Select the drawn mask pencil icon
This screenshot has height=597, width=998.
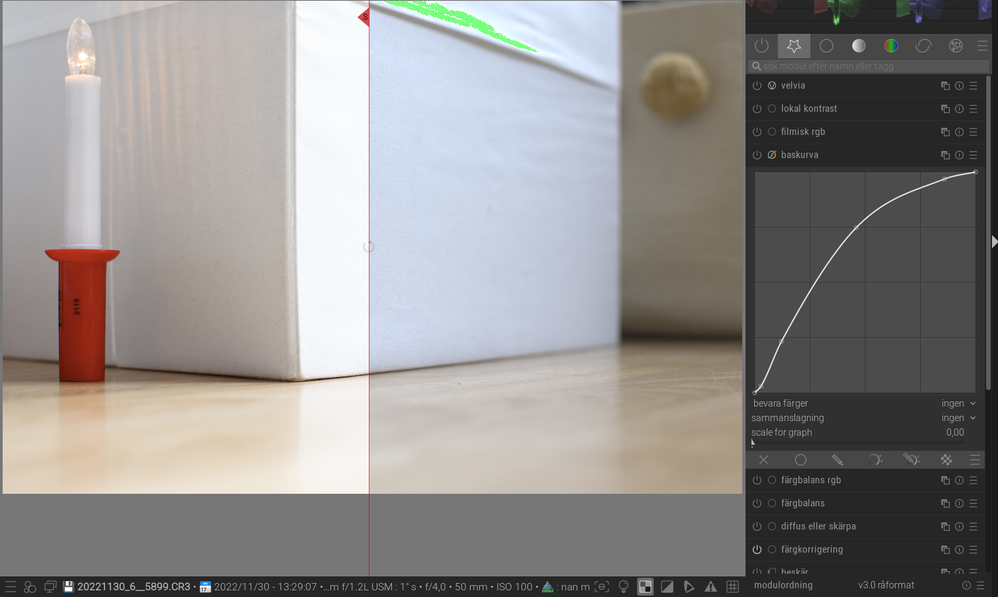click(x=837, y=460)
